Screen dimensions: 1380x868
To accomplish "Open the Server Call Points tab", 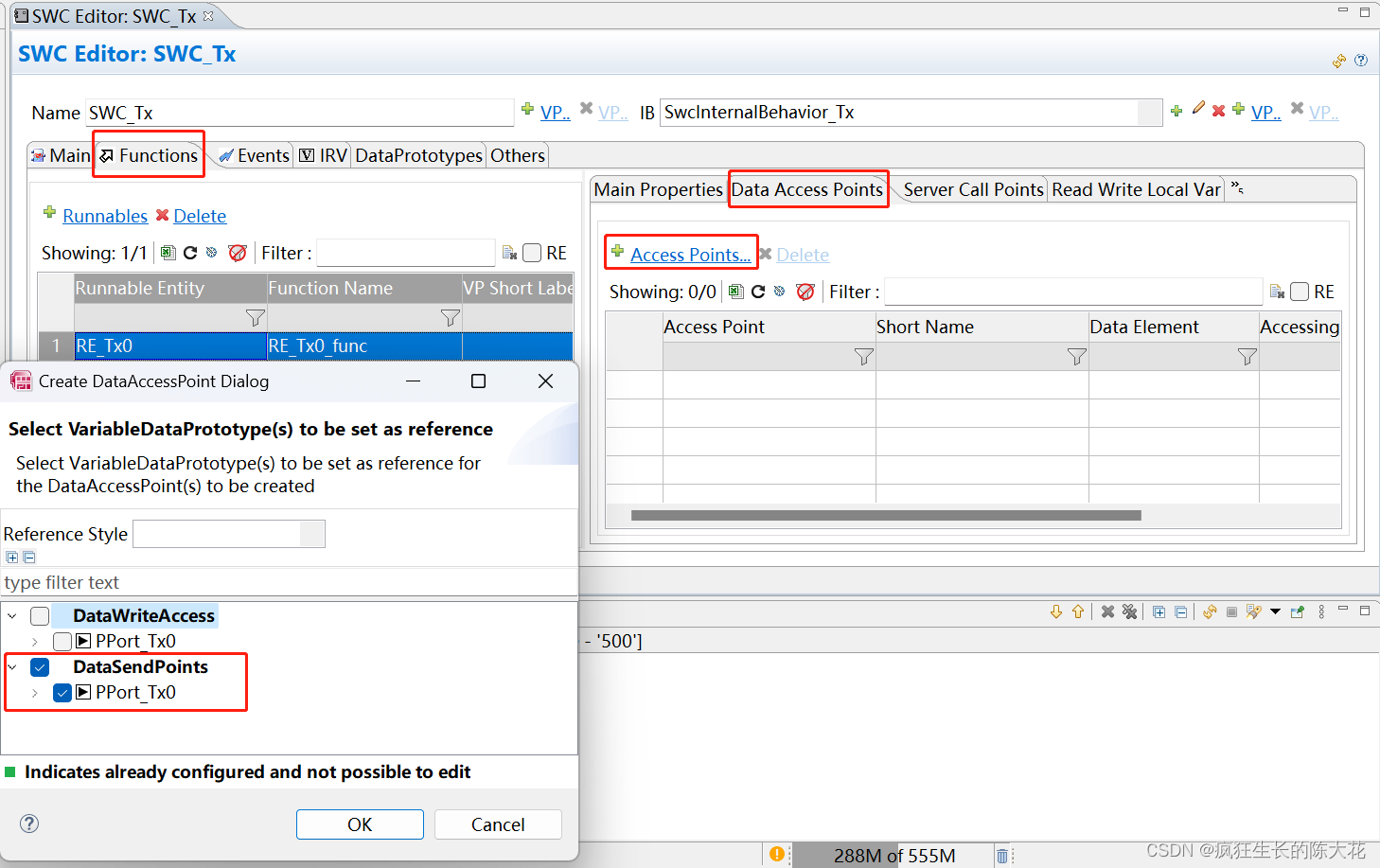I will point(972,189).
